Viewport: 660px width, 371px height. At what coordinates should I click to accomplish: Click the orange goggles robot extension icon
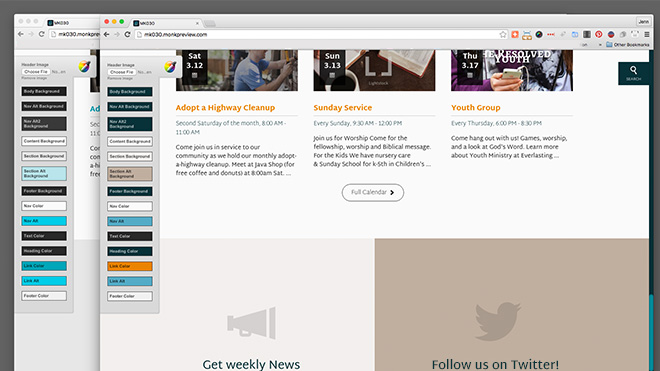pyautogui.click(x=527, y=35)
